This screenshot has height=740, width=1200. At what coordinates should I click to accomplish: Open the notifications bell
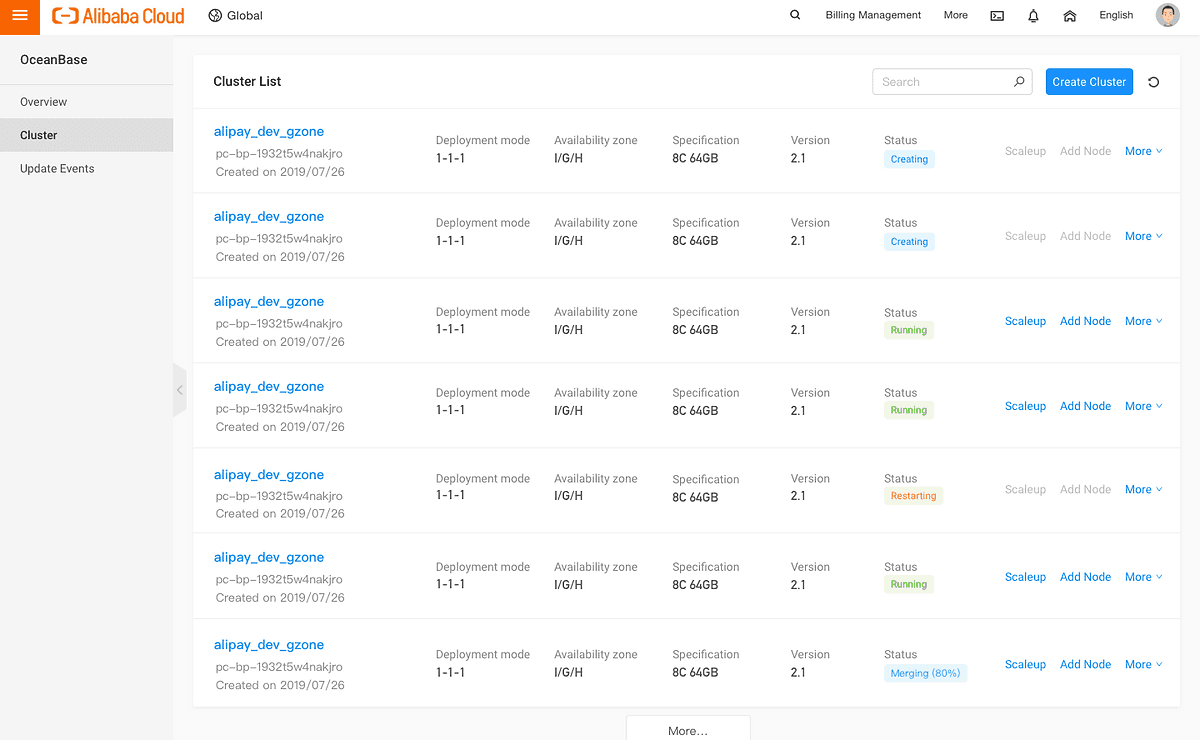(x=1033, y=16)
